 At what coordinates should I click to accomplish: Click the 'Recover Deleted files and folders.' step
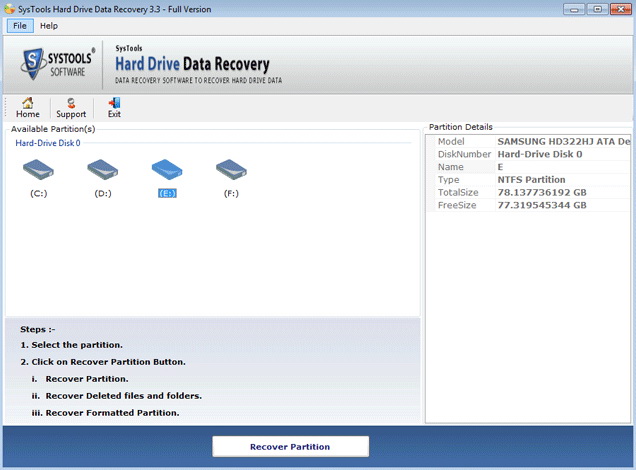[124, 396]
